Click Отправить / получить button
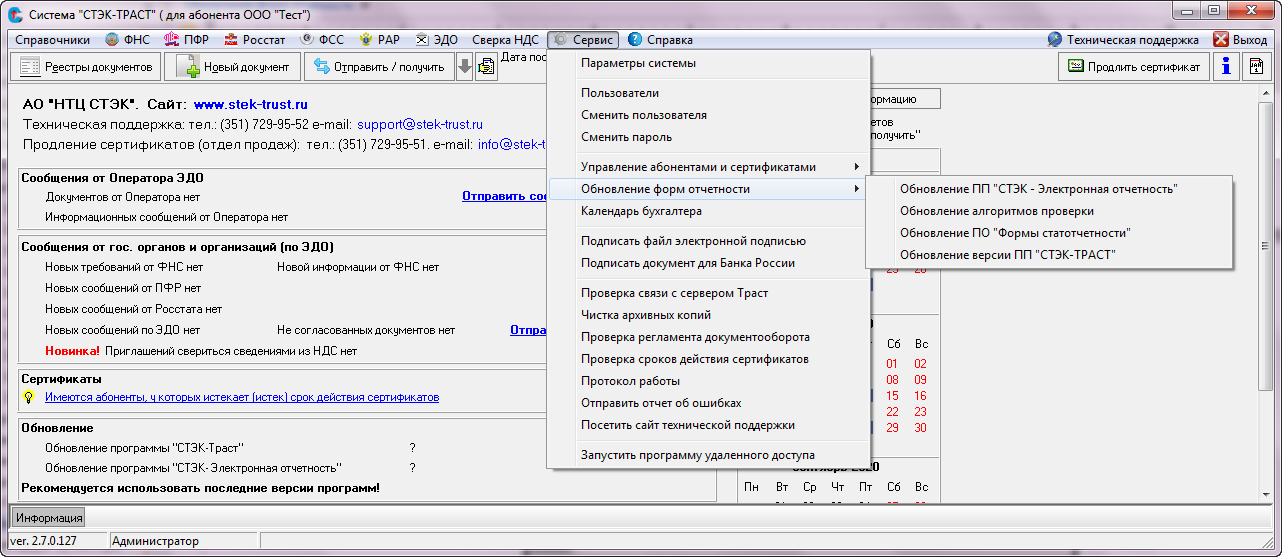 pos(379,67)
